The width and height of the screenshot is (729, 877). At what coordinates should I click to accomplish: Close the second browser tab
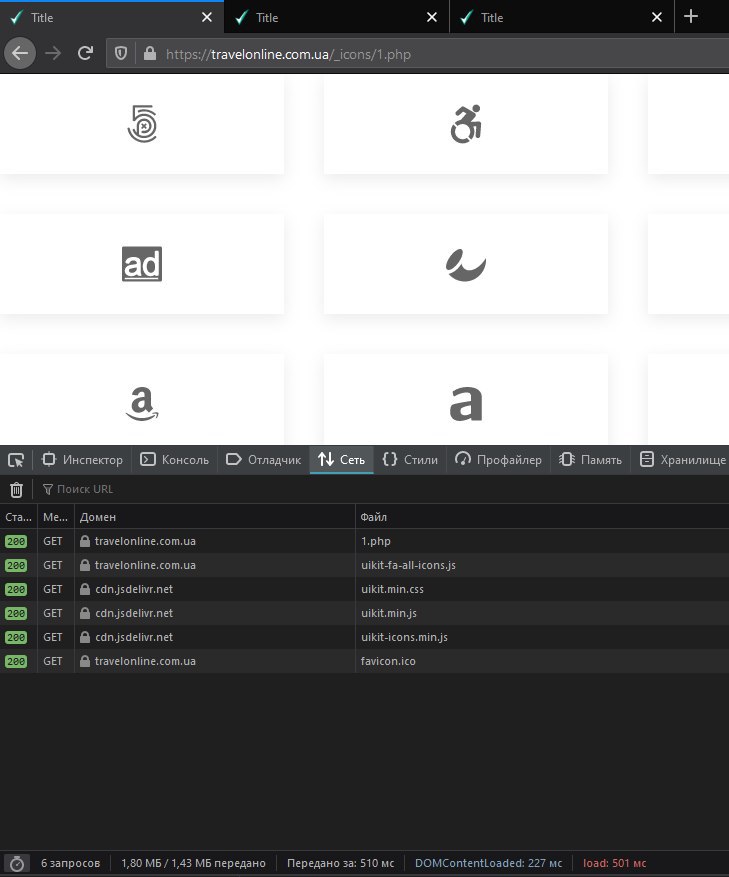pos(432,17)
